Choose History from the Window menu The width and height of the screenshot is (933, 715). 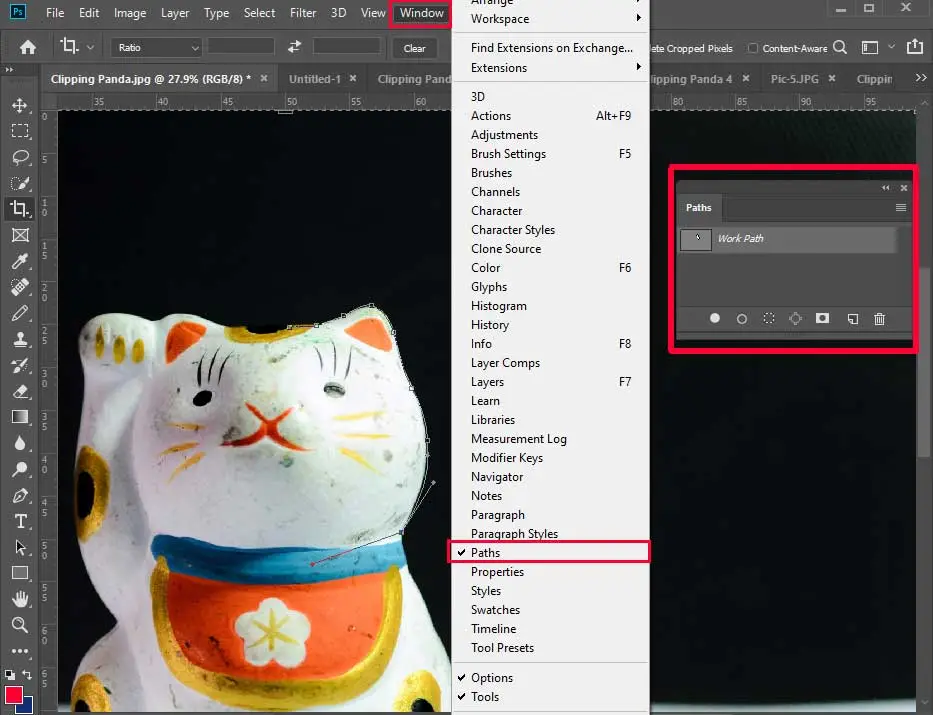point(549,325)
